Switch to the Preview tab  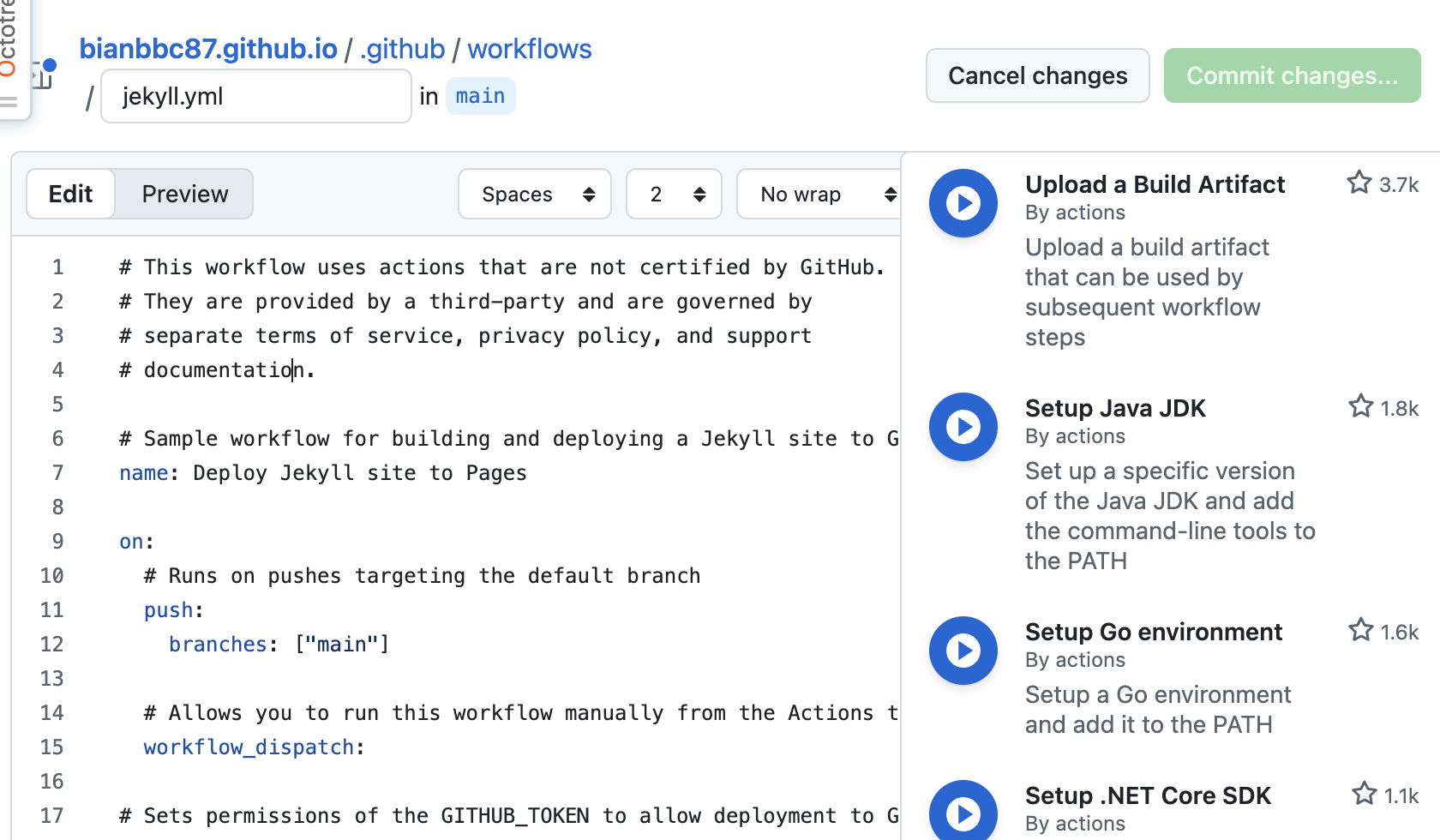[185, 195]
